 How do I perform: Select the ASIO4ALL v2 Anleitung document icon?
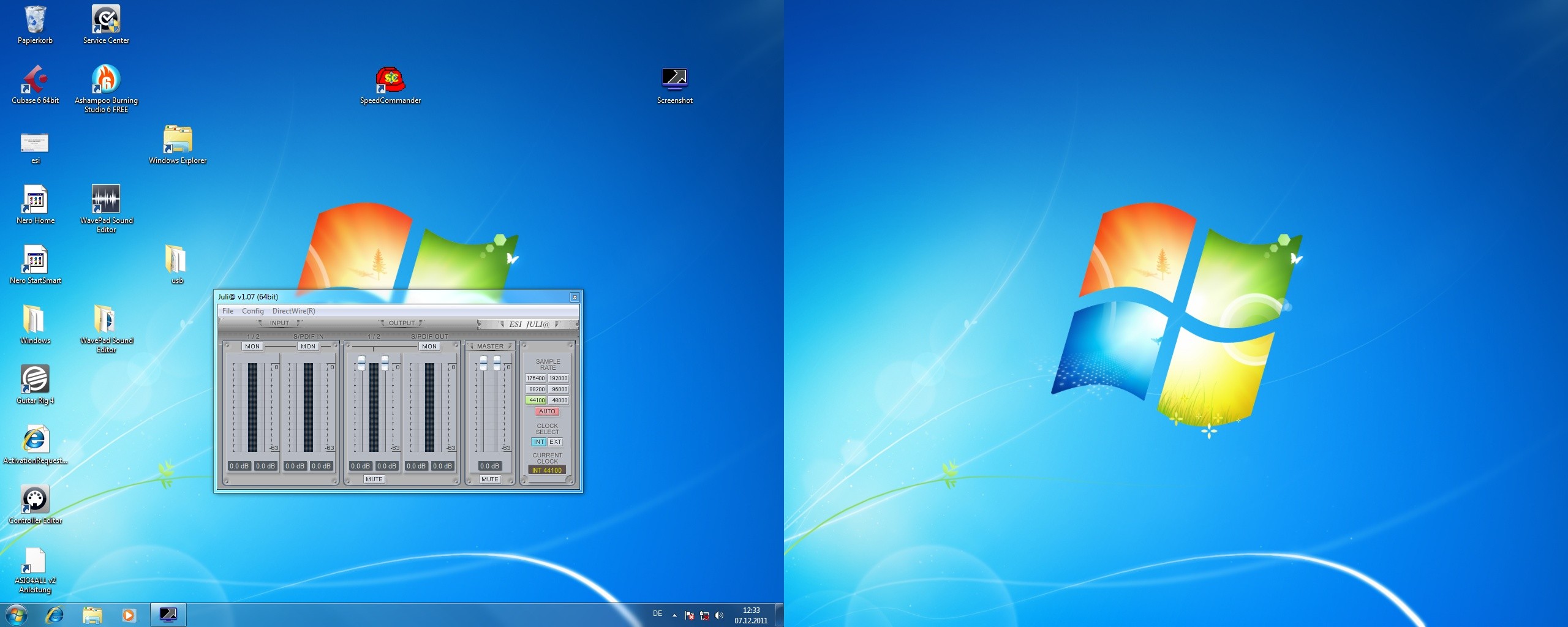point(35,570)
